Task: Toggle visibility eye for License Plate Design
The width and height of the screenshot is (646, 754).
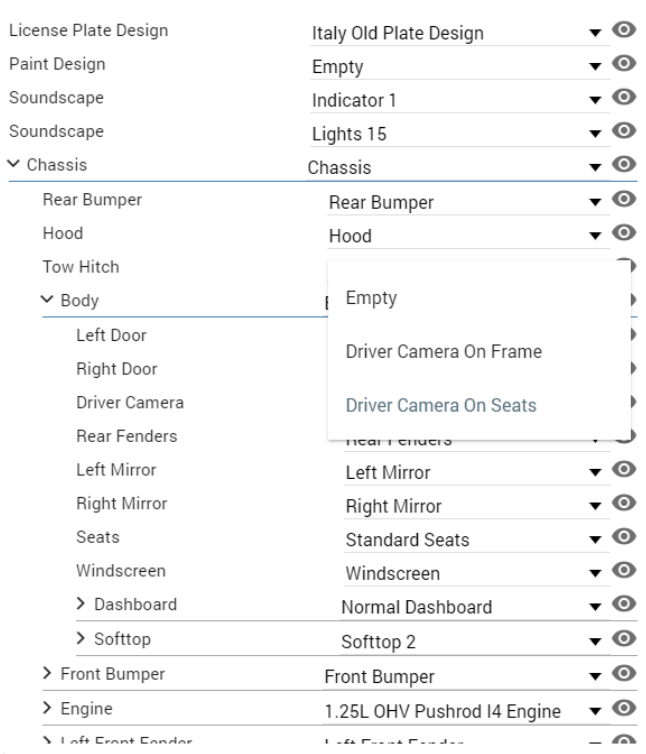Action: [x=624, y=30]
